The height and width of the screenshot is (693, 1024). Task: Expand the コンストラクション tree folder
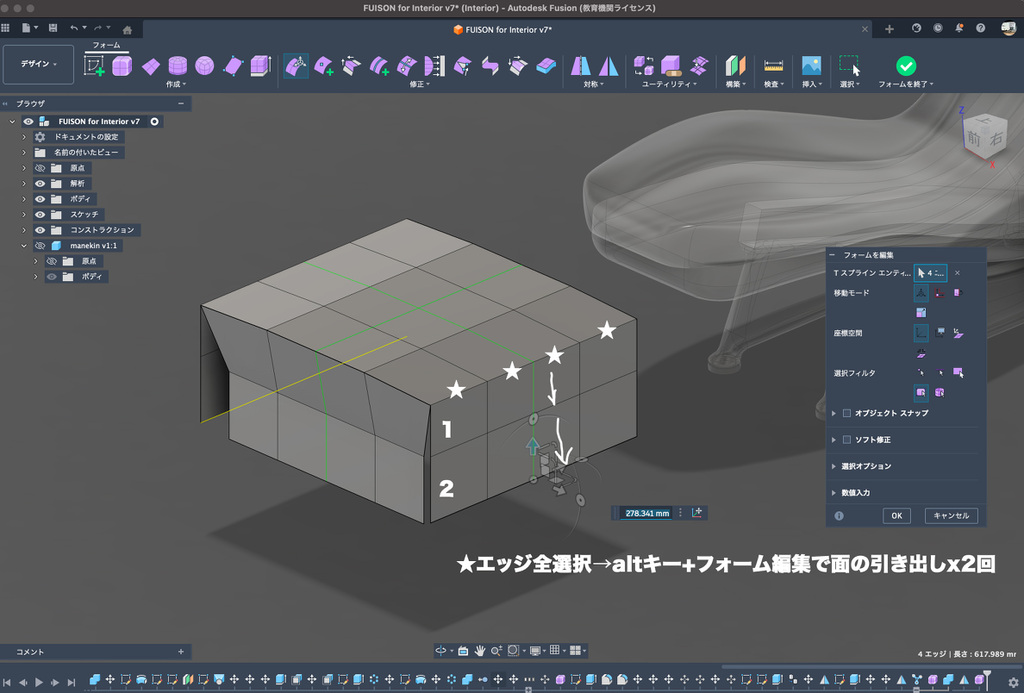(x=24, y=230)
